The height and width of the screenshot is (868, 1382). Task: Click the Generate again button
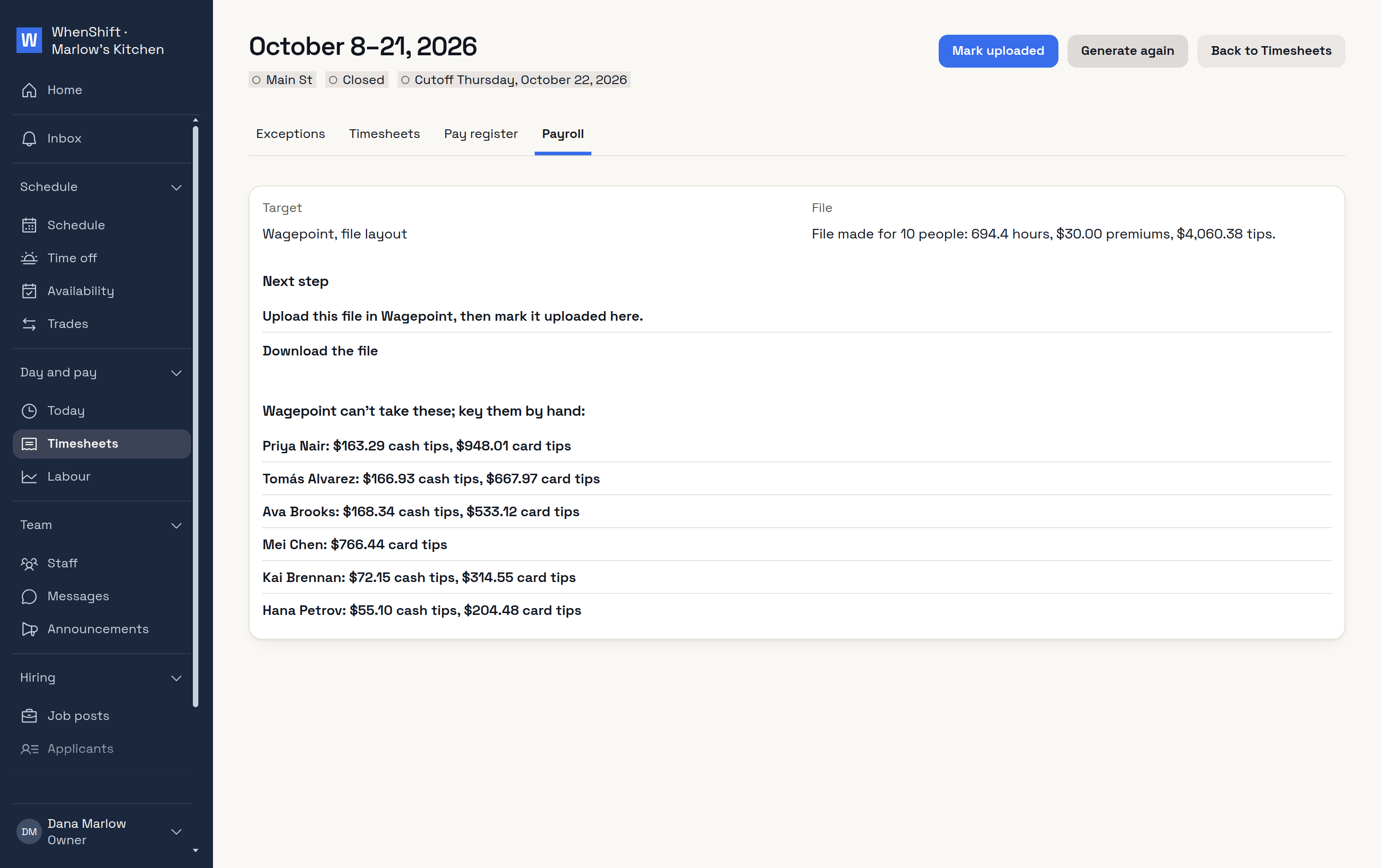click(1127, 51)
